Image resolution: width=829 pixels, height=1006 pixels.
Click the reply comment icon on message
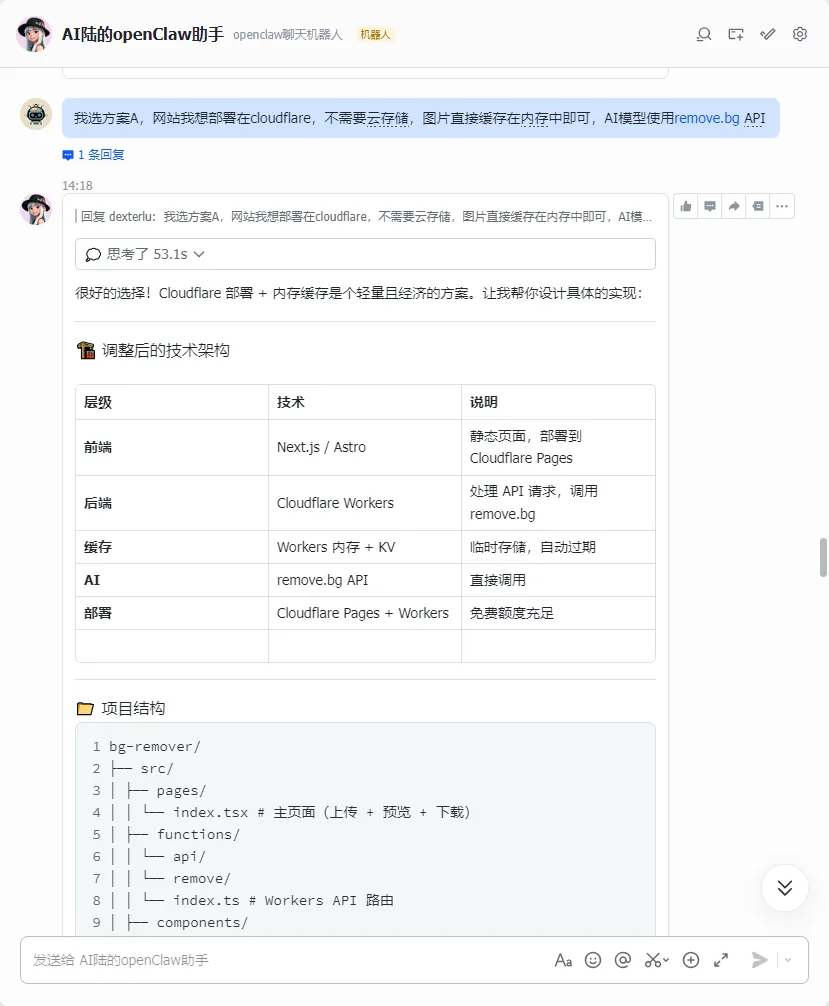pyautogui.click(x=710, y=206)
